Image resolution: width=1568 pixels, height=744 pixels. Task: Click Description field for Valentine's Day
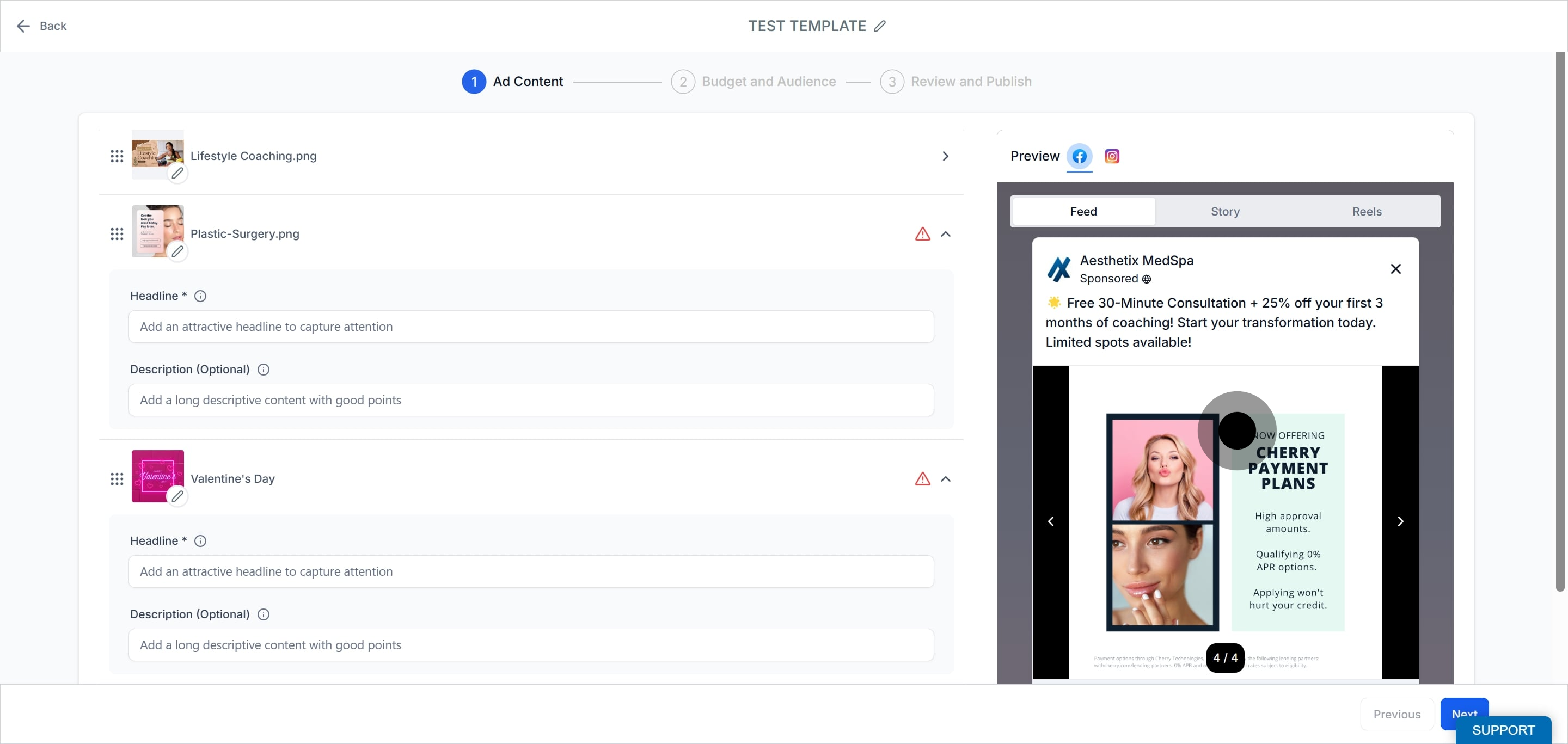click(x=531, y=645)
